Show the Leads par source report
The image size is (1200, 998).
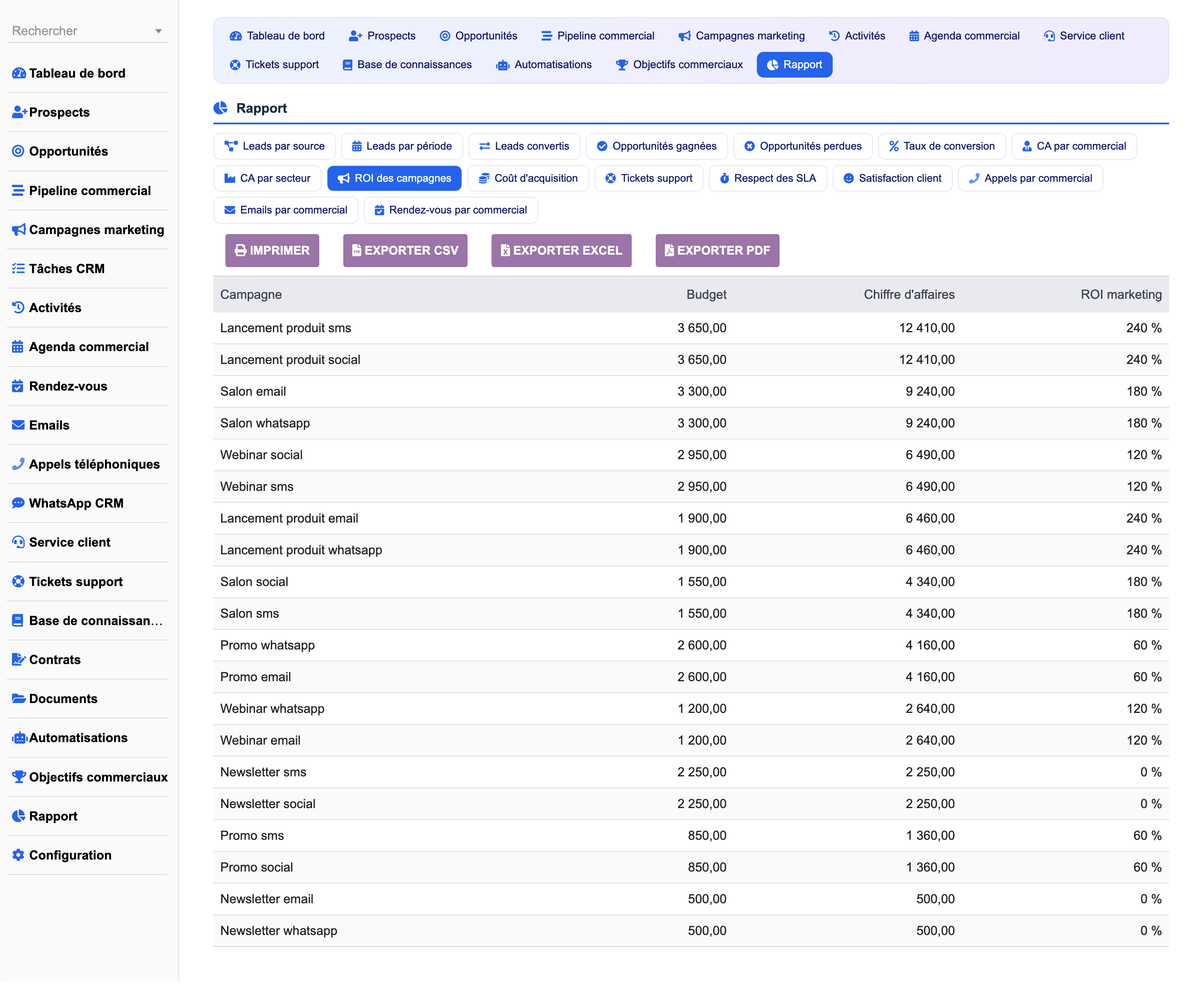point(274,146)
